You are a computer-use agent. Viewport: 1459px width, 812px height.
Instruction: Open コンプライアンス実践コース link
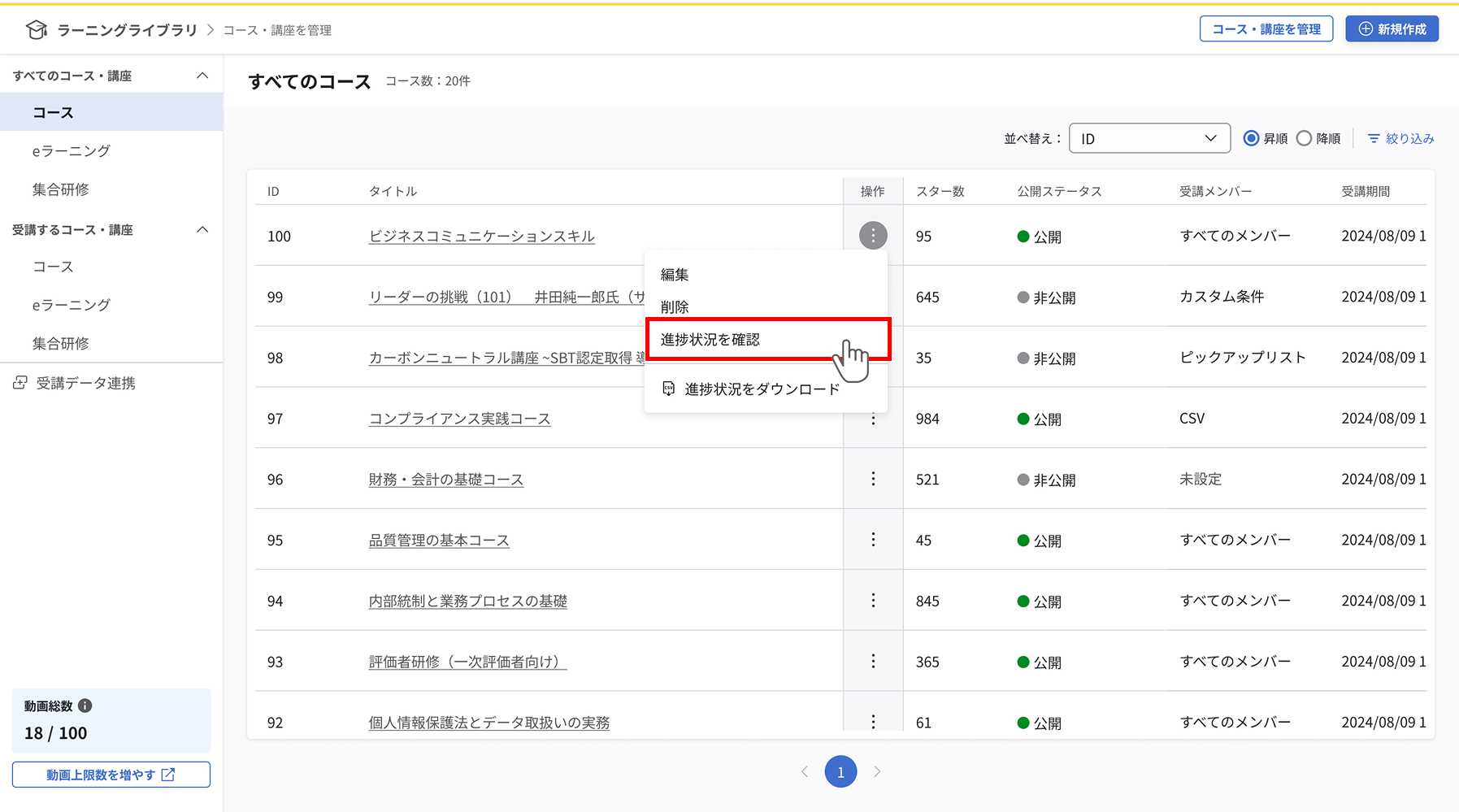[460, 419]
